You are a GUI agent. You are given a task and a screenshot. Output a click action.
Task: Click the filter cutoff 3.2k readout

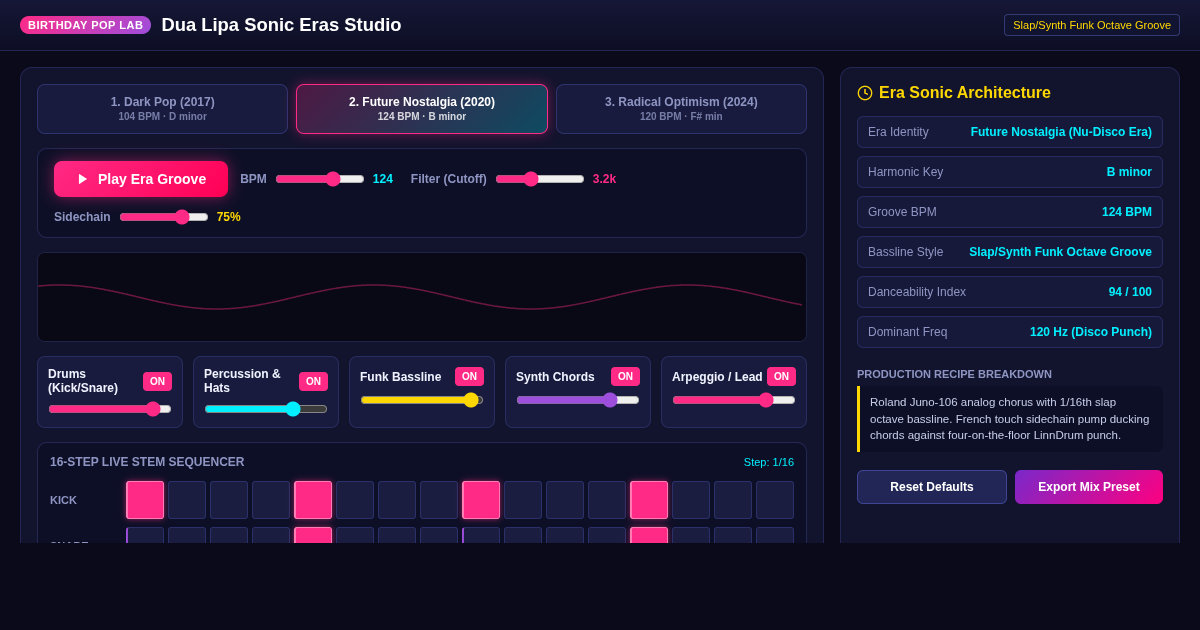(x=604, y=179)
